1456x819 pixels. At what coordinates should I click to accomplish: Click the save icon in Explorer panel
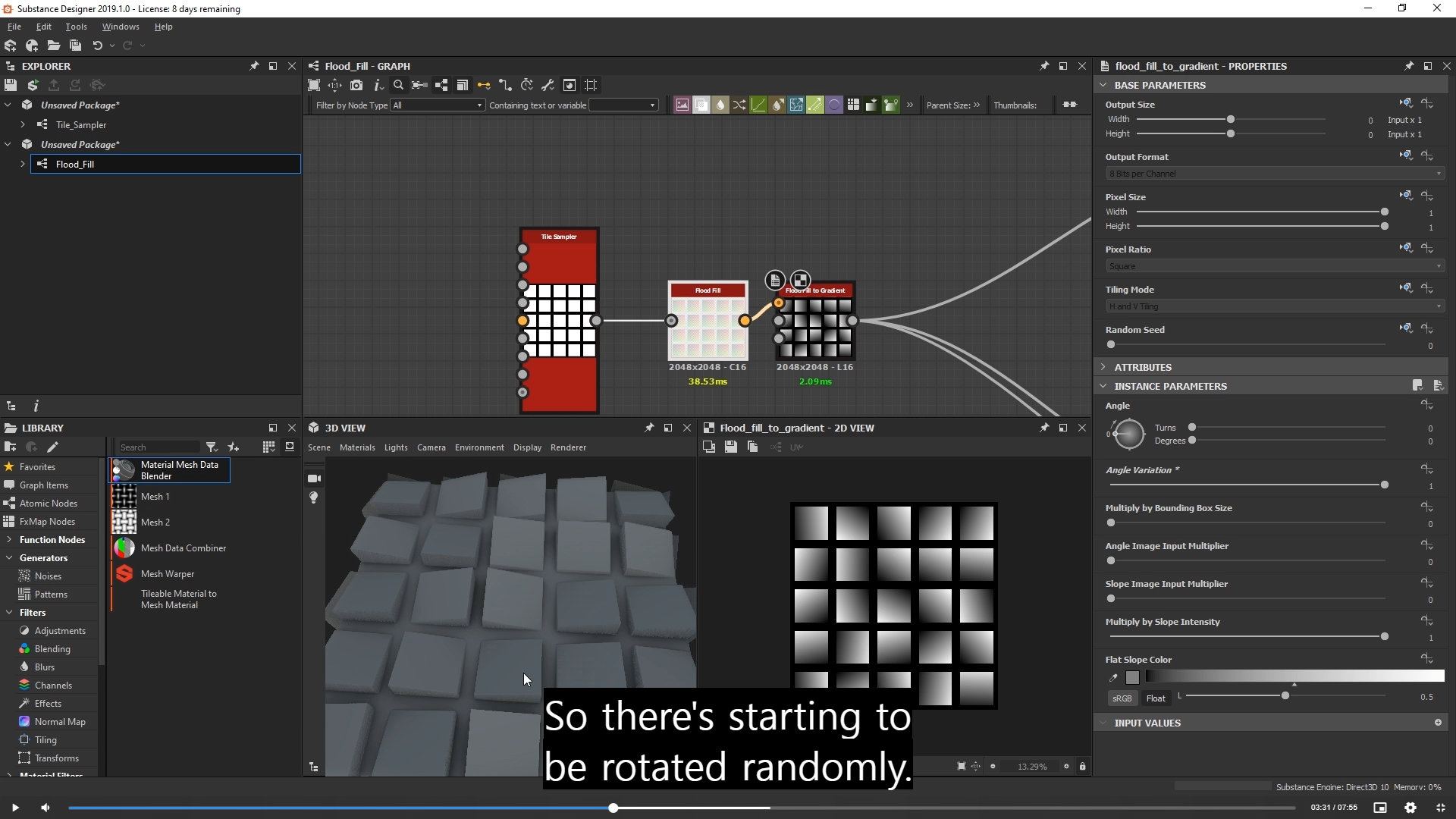coord(11,85)
